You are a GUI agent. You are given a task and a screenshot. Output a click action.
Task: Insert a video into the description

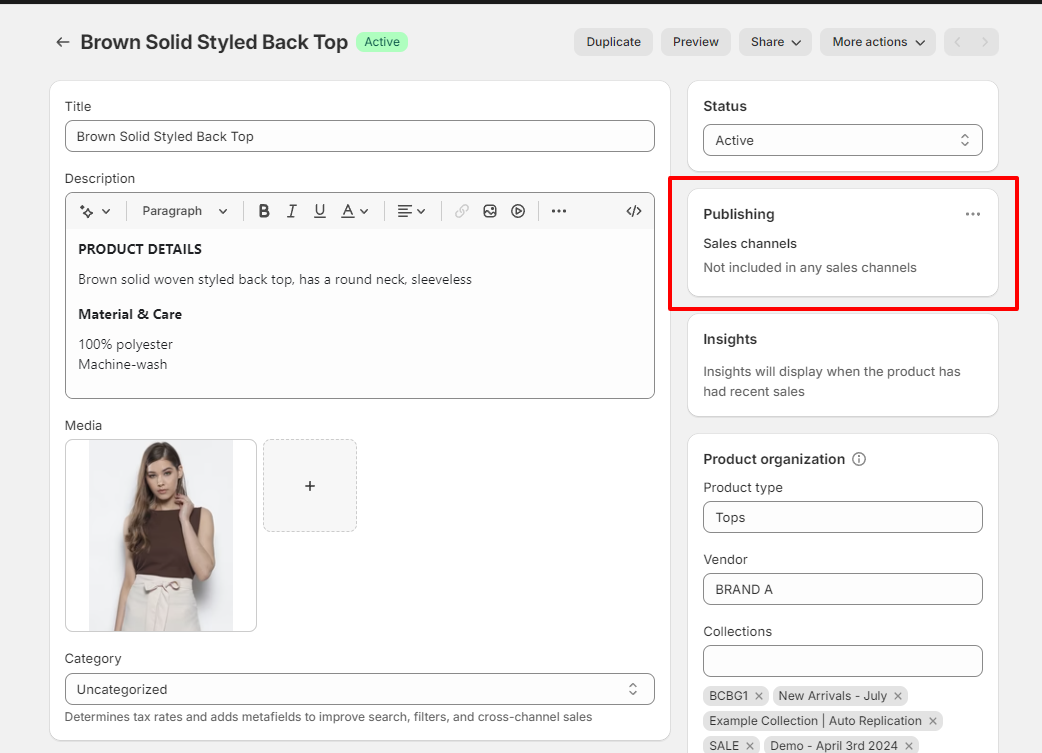pyautogui.click(x=517, y=211)
